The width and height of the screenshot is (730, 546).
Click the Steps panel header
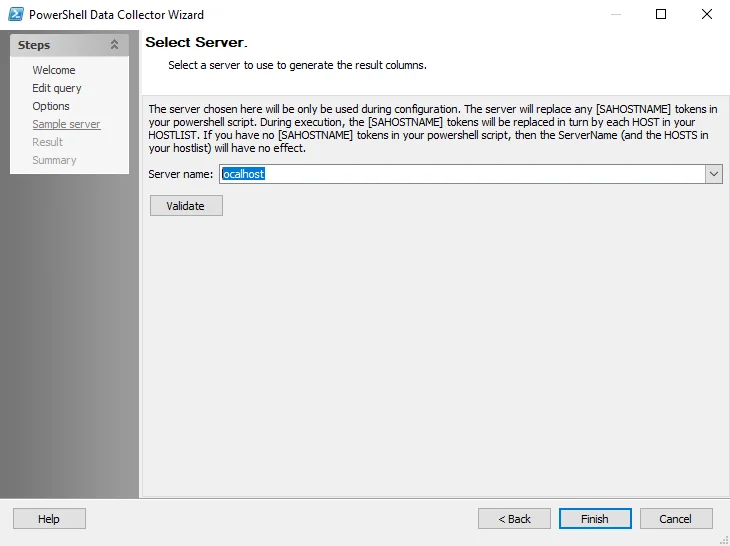(69, 45)
